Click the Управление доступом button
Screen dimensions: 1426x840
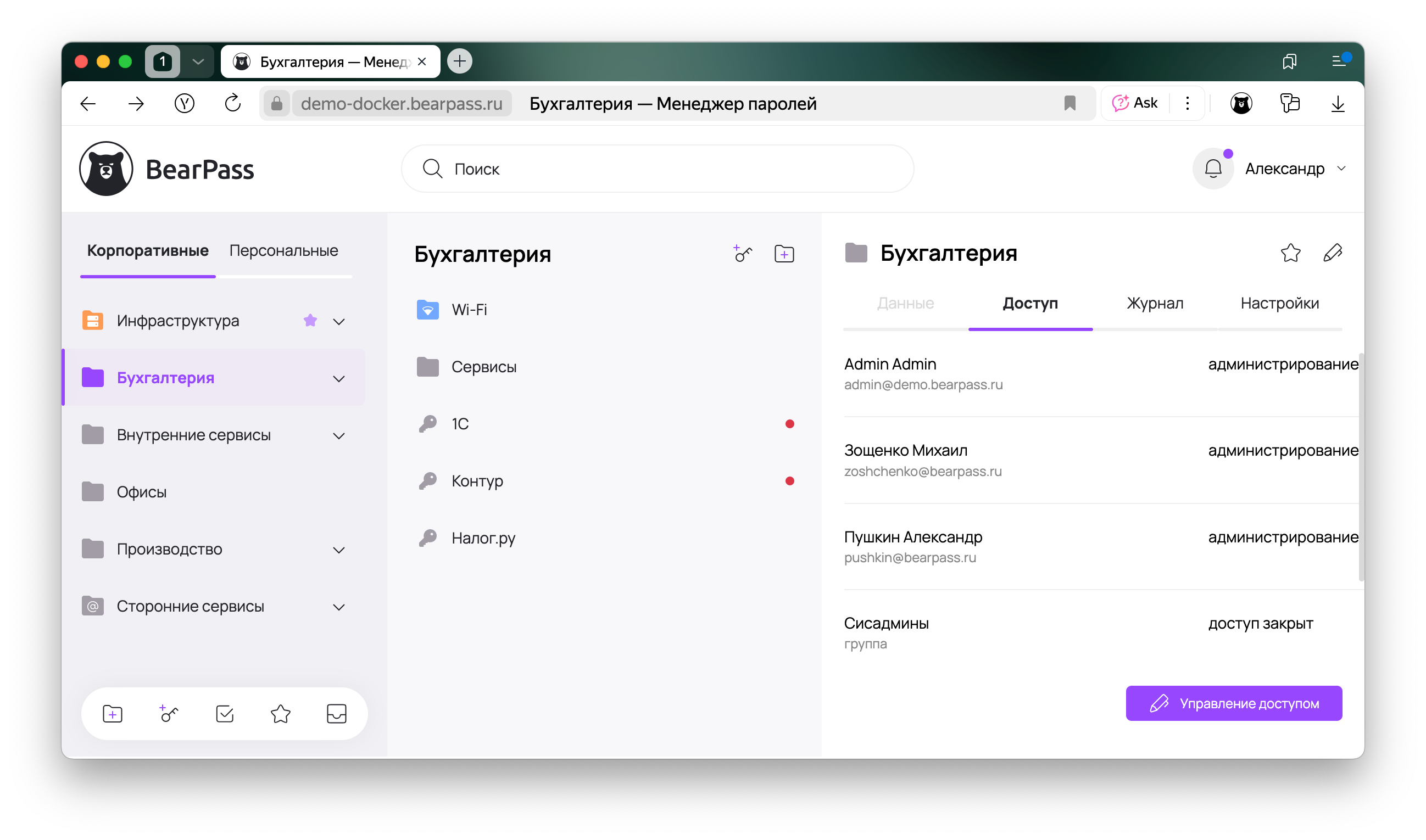click(x=1233, y=704)
